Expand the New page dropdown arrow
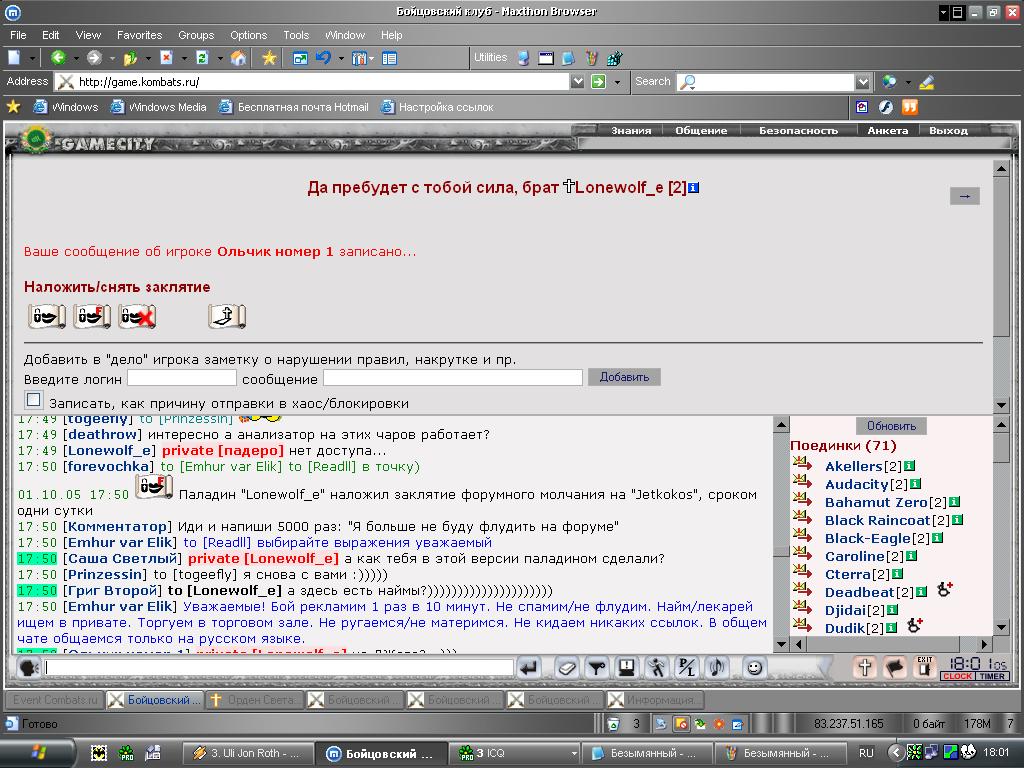This screenshot has height=768, width=1024. point(31,59)
